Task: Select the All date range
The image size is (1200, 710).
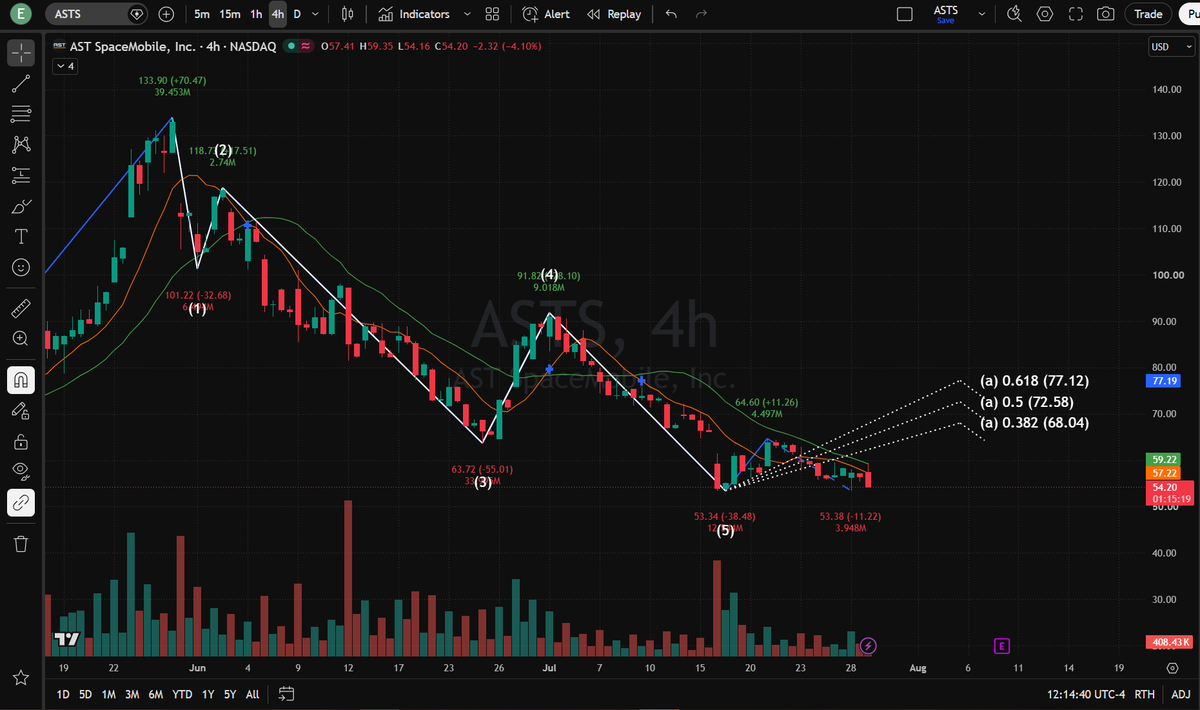Action: (252, 694)
